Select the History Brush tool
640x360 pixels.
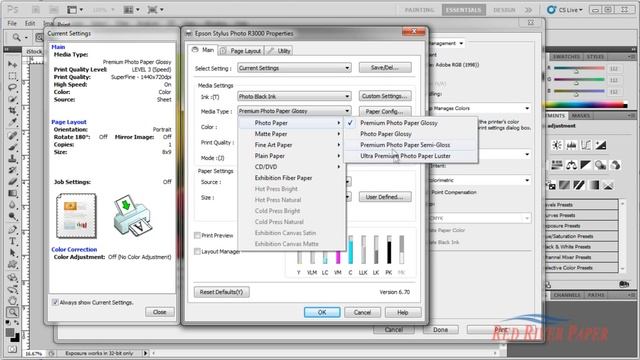12,170
